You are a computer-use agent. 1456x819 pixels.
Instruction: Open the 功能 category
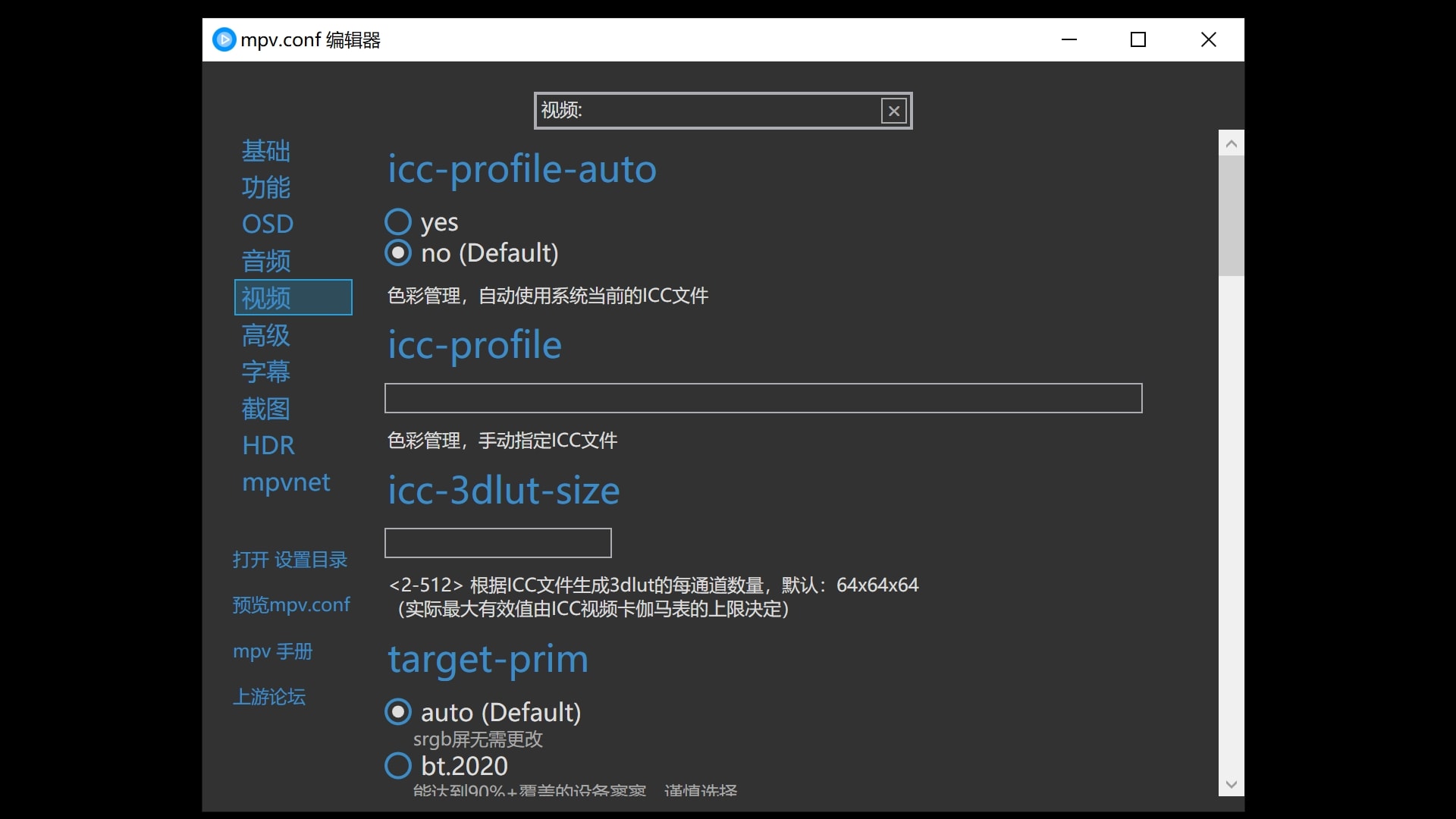[x=266, y=187]
